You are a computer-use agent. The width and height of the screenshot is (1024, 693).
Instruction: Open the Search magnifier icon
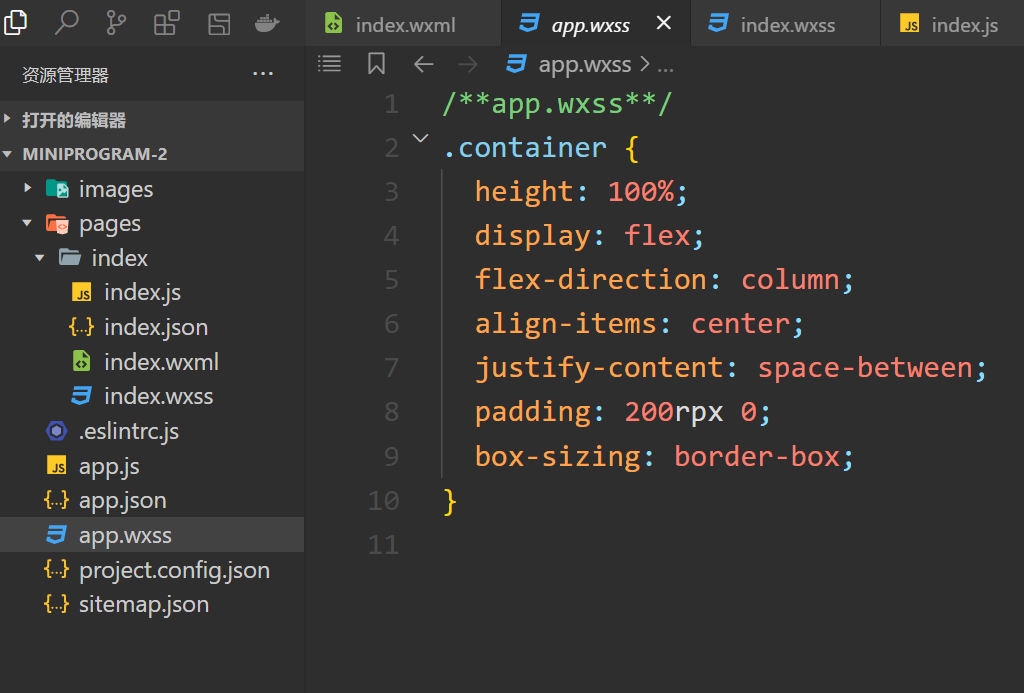coord(66,23)
